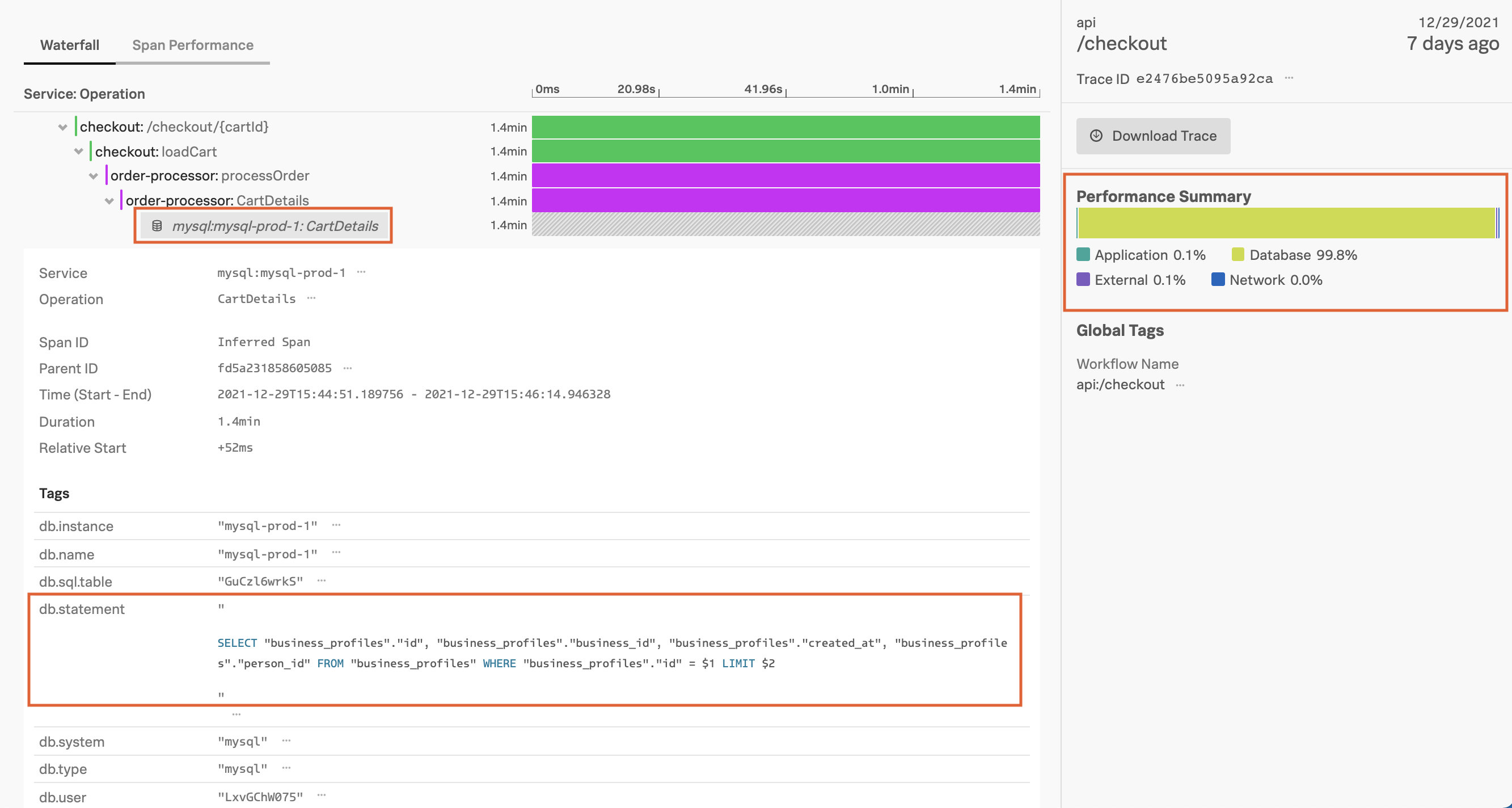This screenshot has height=808, width=1512.
Task: Collapse the checkout /checkout/{cartId} span
Action: [x=63, y=128]
